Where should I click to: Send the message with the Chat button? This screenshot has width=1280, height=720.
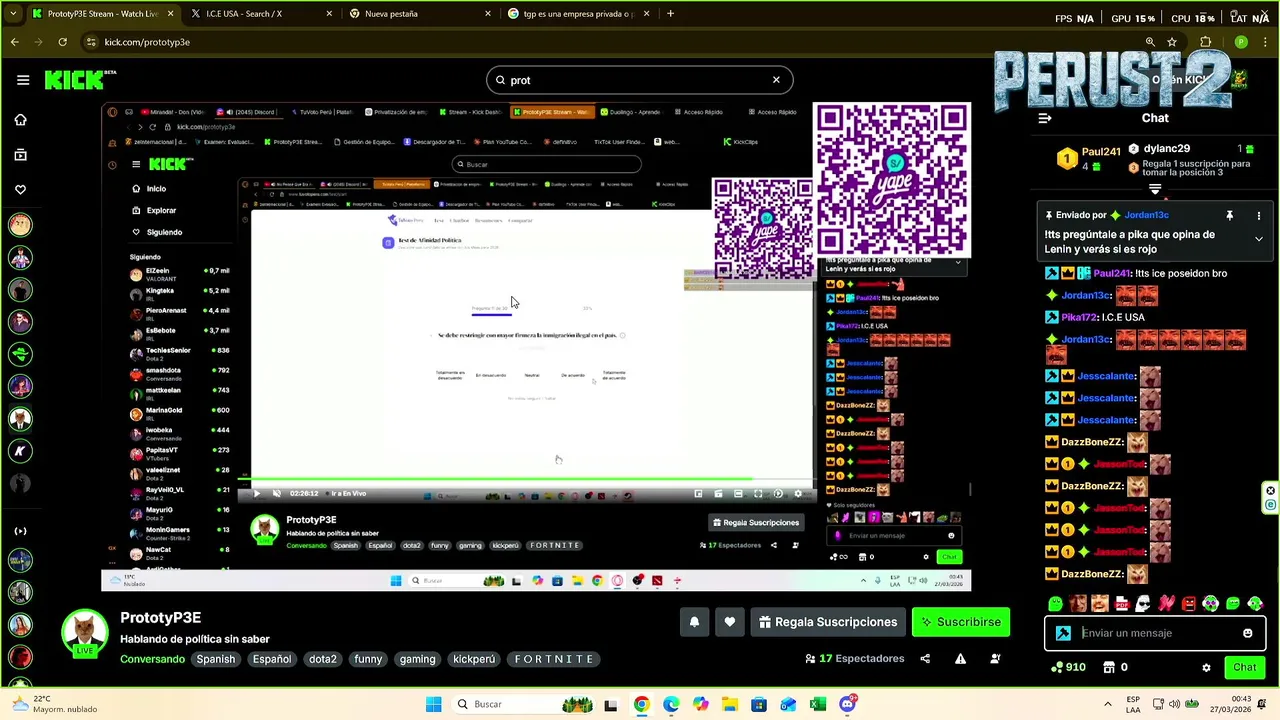click(1244, 667)
